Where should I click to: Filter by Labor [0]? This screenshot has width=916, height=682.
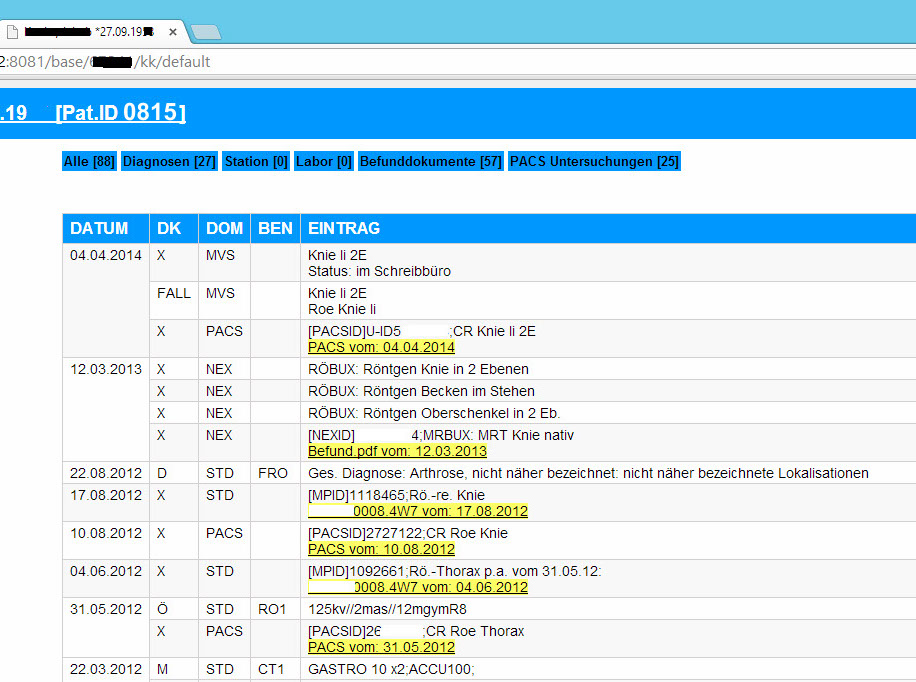click(x=324, y=161)
